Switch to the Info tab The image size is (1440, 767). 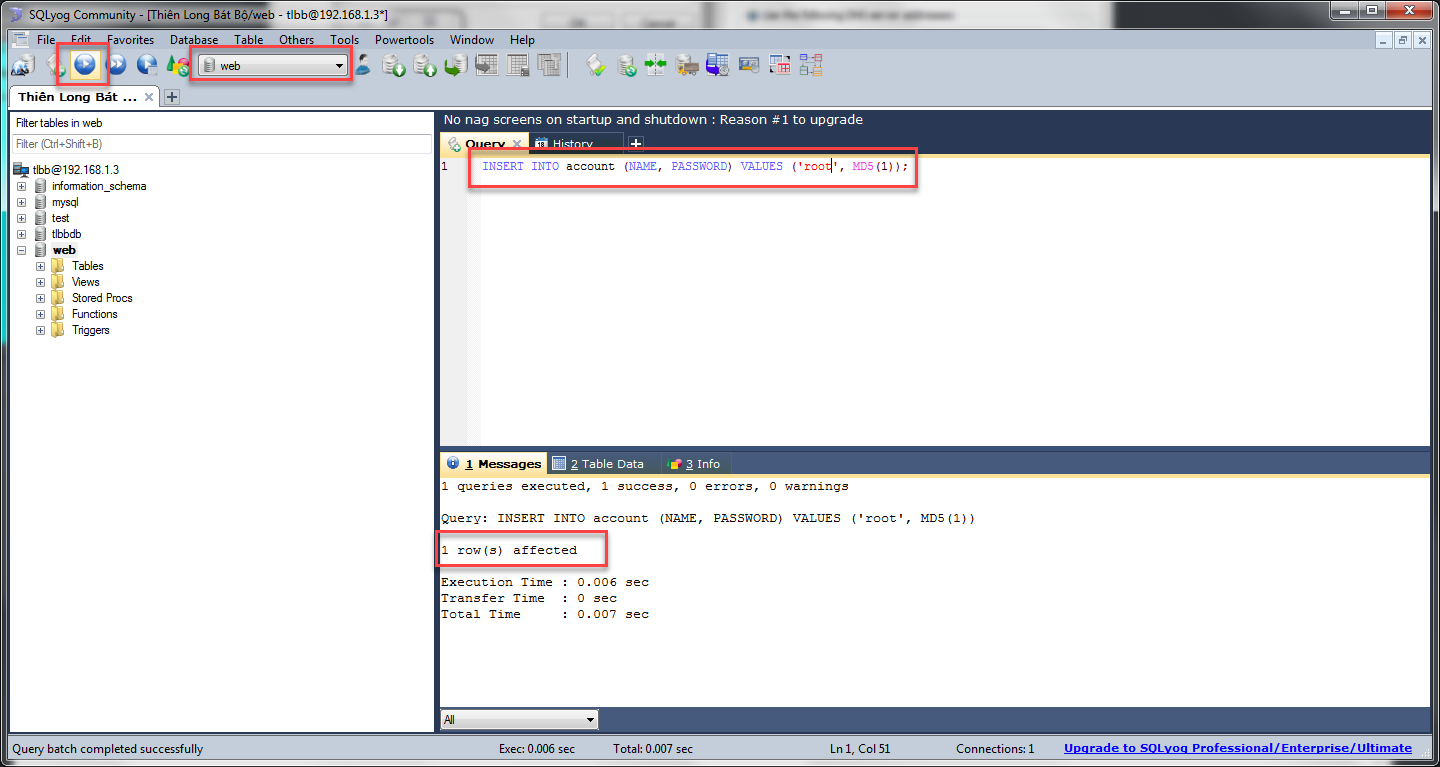(694, 464)
